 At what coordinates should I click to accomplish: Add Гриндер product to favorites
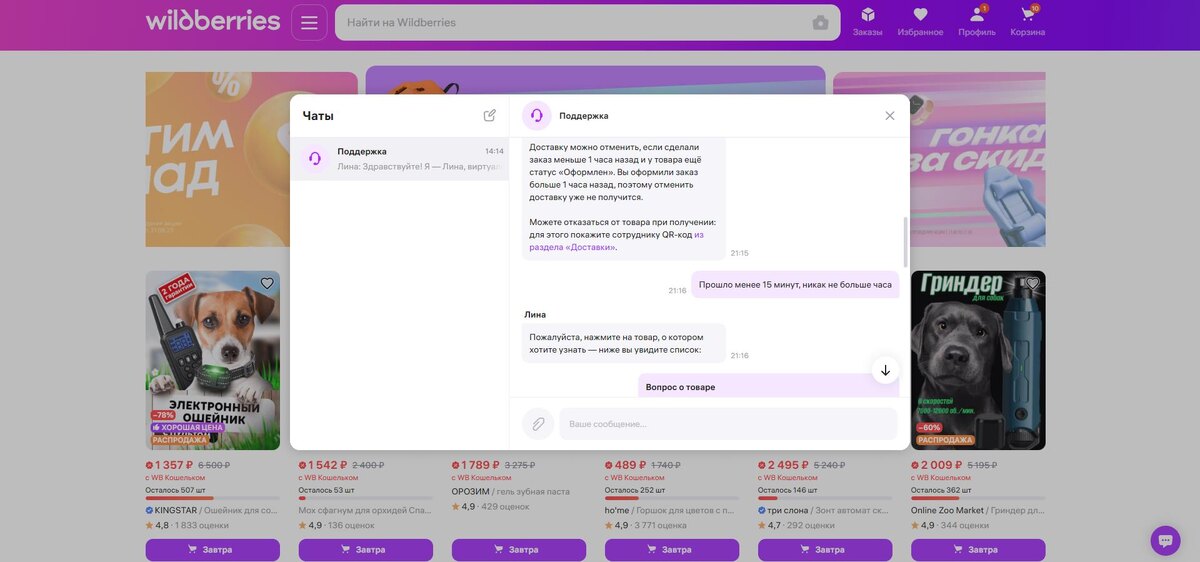click(1033, 284)
